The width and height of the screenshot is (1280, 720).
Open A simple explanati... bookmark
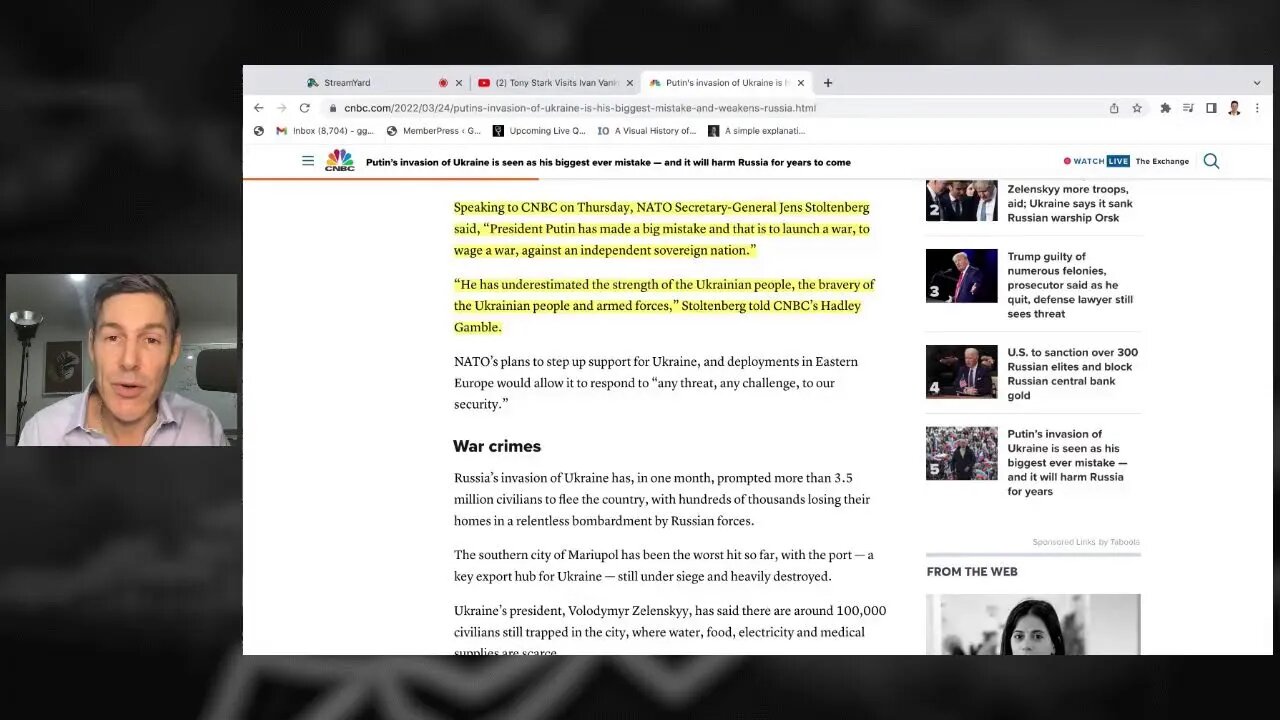(x=756, y=131)
